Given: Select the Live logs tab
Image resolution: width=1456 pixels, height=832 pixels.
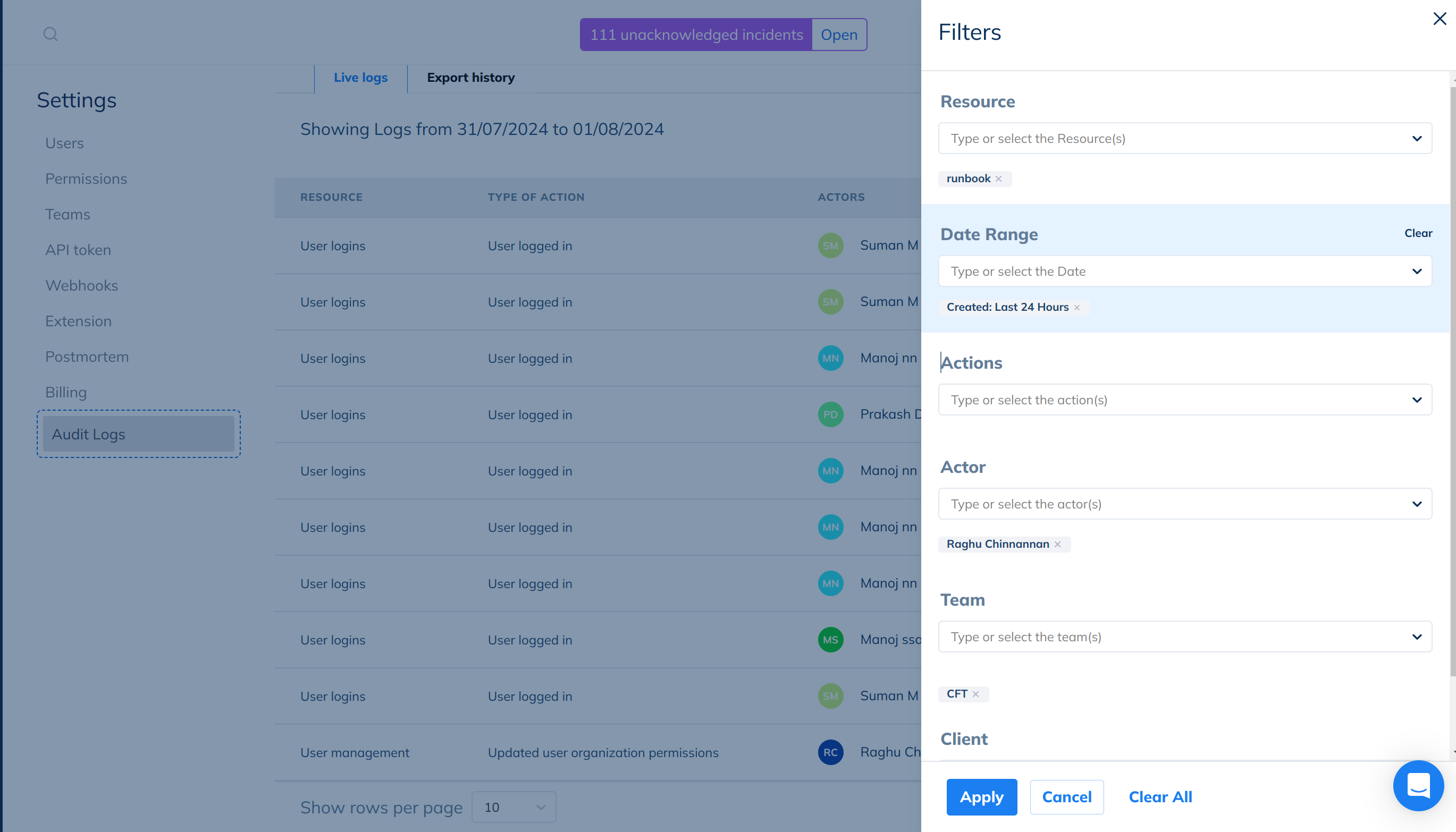Looking at the screenshot, I should (x=360, y=78).
